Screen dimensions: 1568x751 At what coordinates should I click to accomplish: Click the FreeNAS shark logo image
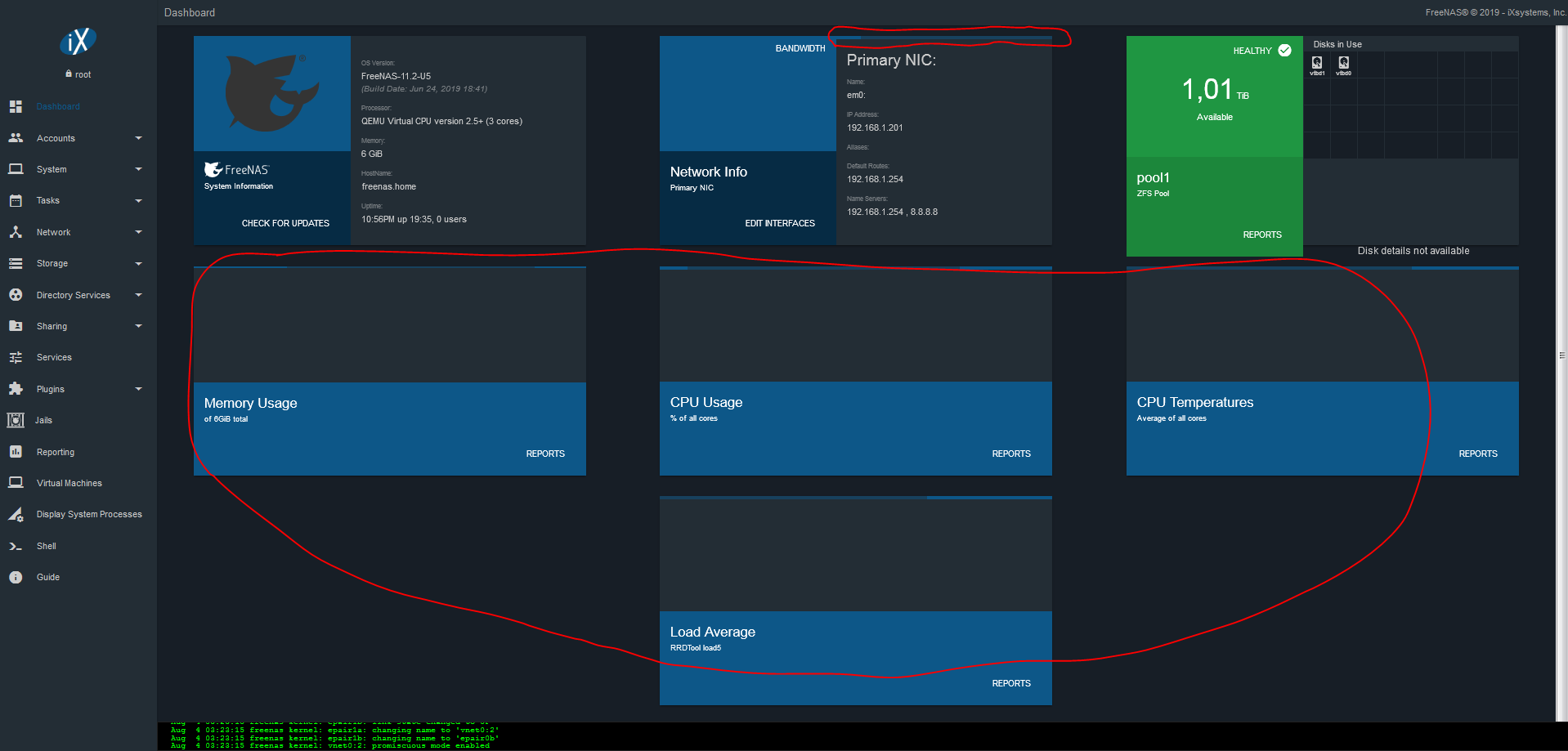tap(271, 92)
